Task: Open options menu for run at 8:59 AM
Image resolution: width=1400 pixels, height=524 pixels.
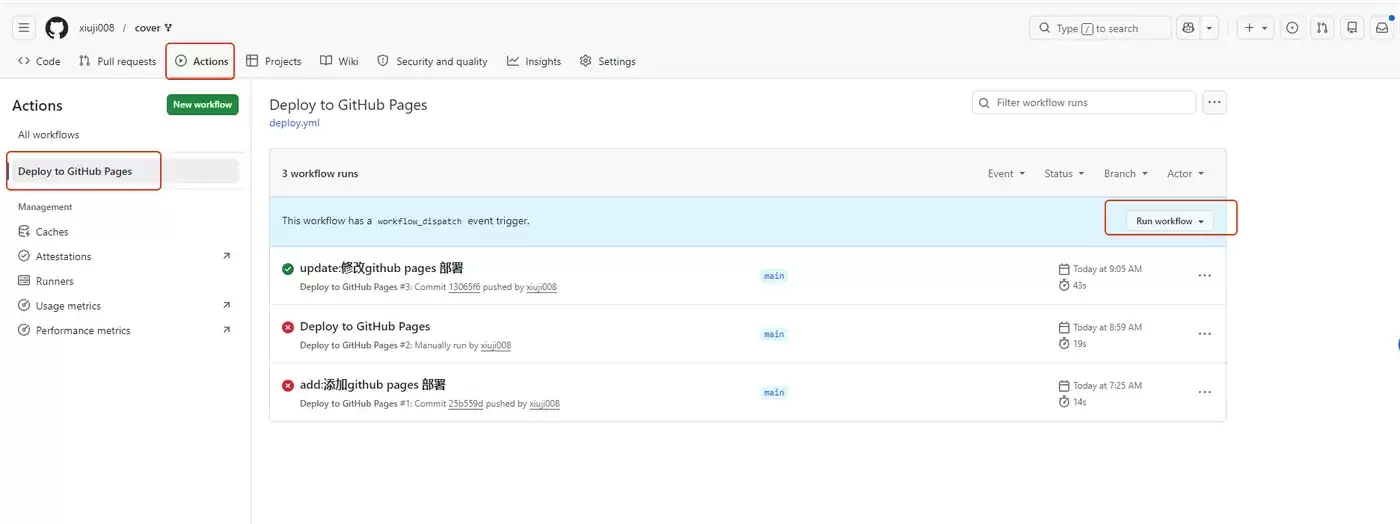Action: (1205, 334)
